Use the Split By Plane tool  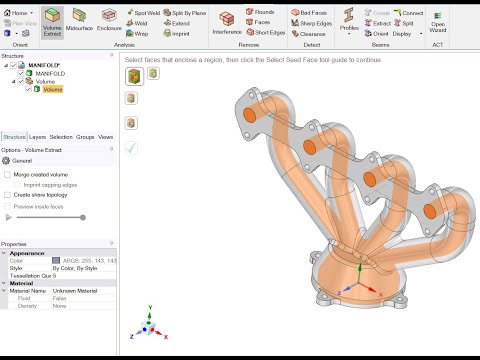coord(185,13)
